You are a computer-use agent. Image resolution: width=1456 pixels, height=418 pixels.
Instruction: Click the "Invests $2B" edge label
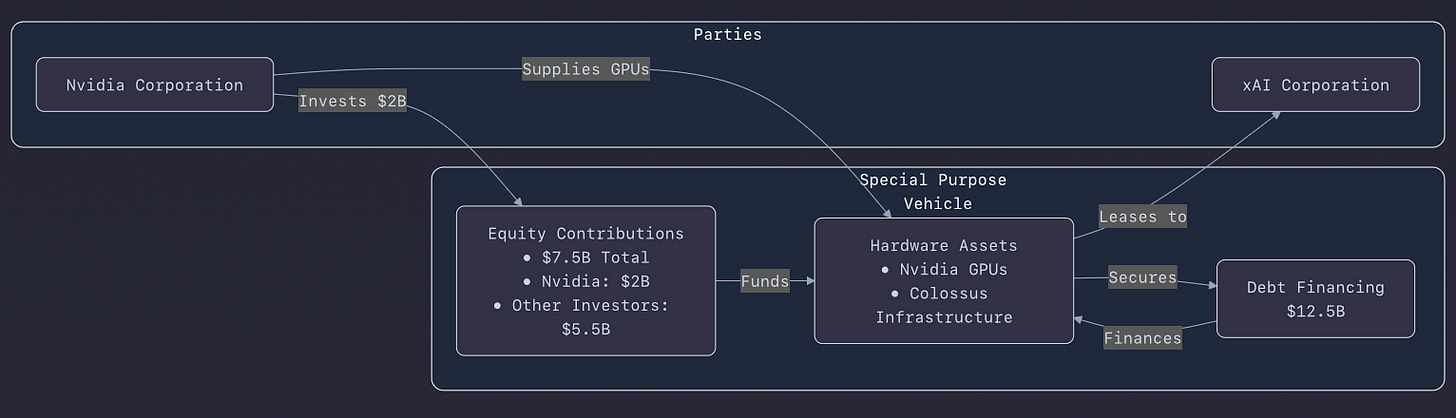352,101
